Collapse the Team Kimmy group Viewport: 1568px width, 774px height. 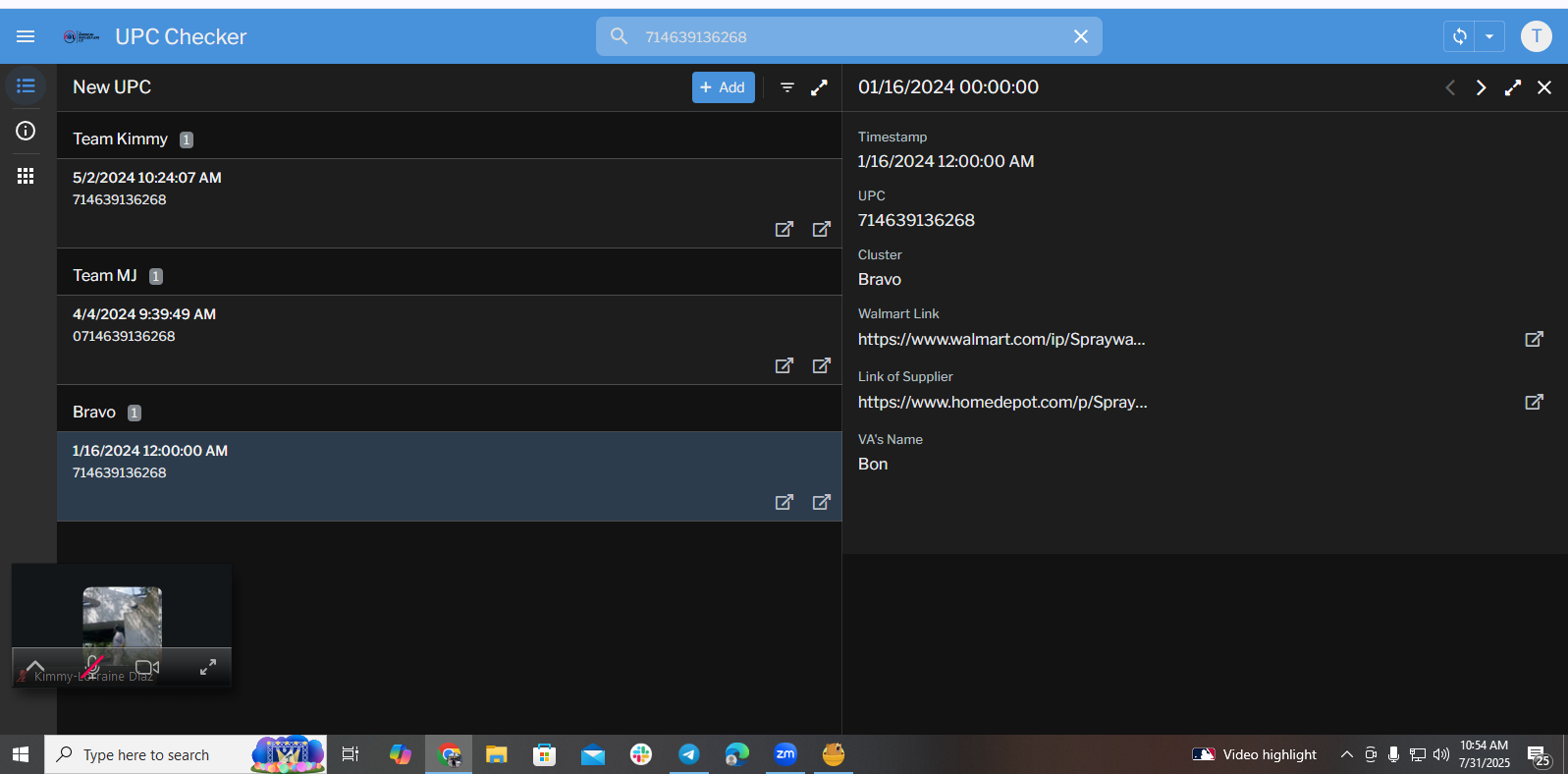click(x=120, y=138)
